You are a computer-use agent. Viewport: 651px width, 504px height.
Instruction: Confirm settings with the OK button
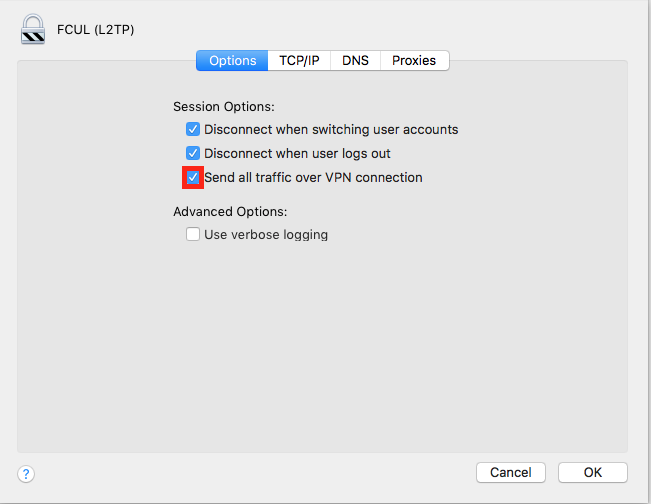point(592,472)
